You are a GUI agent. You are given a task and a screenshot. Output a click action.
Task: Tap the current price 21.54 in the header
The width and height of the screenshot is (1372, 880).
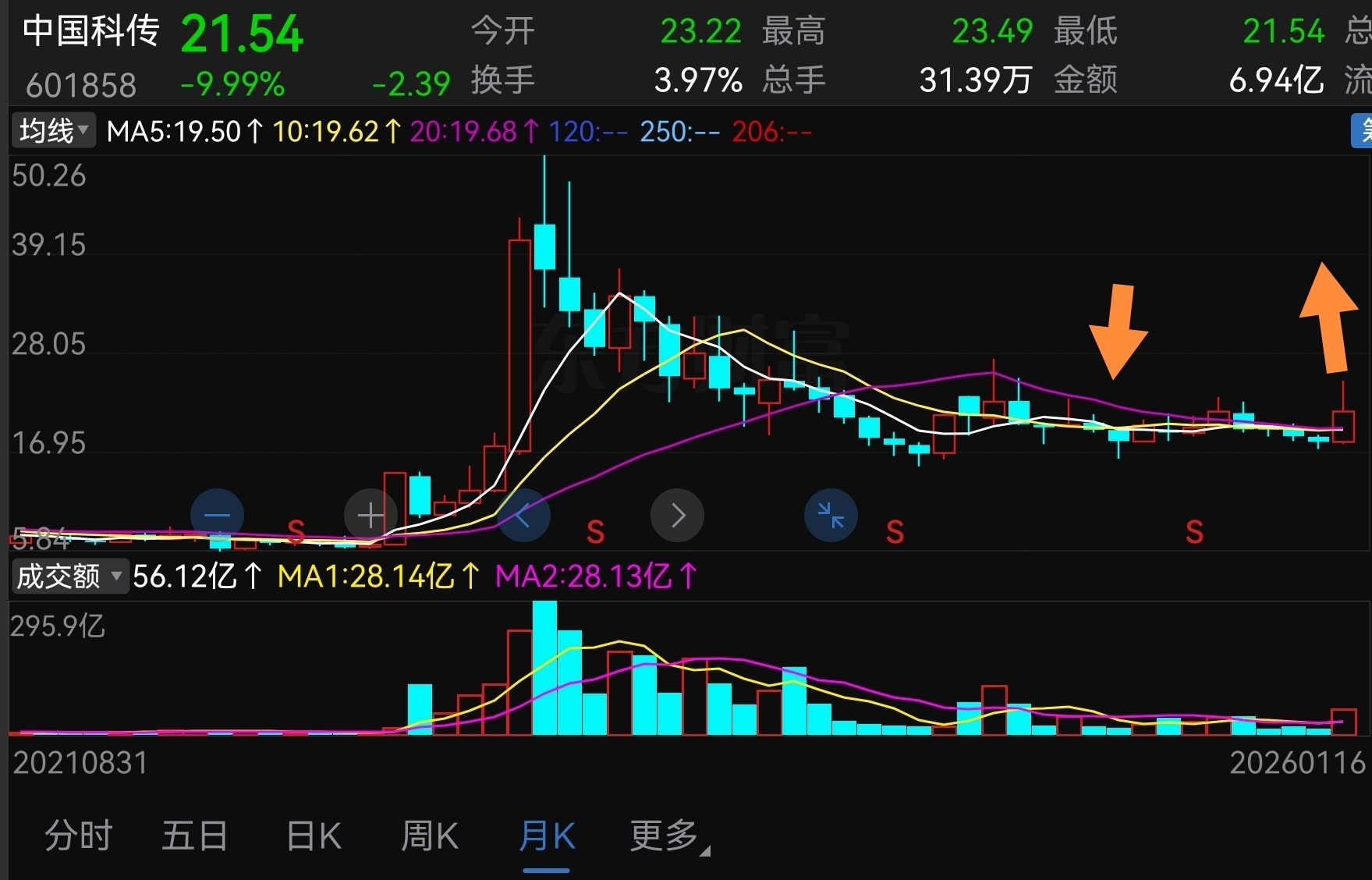pos(242,34)
